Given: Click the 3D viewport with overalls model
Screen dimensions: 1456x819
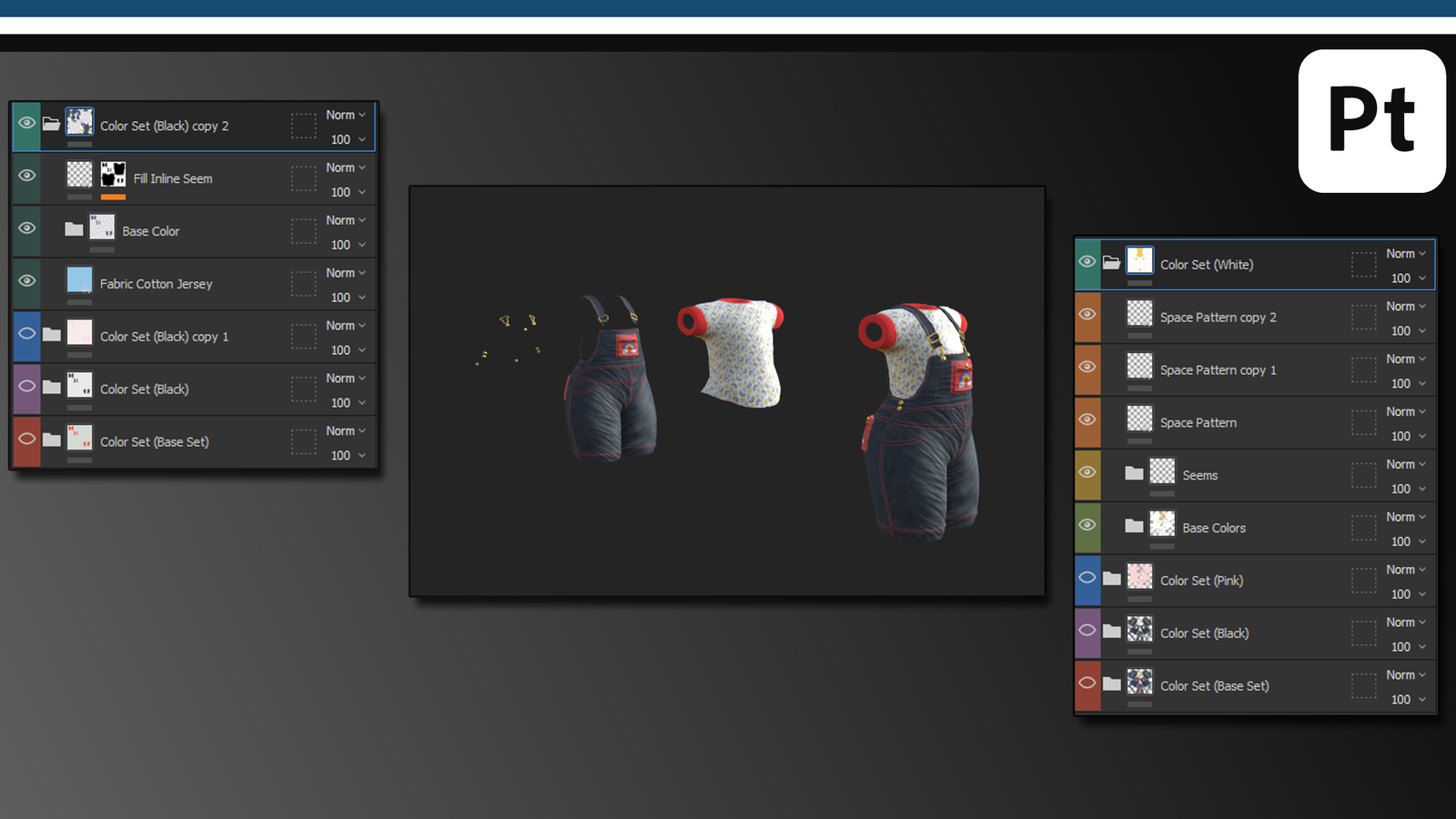Looking at the screenshot, I should (x=726, y=391).
